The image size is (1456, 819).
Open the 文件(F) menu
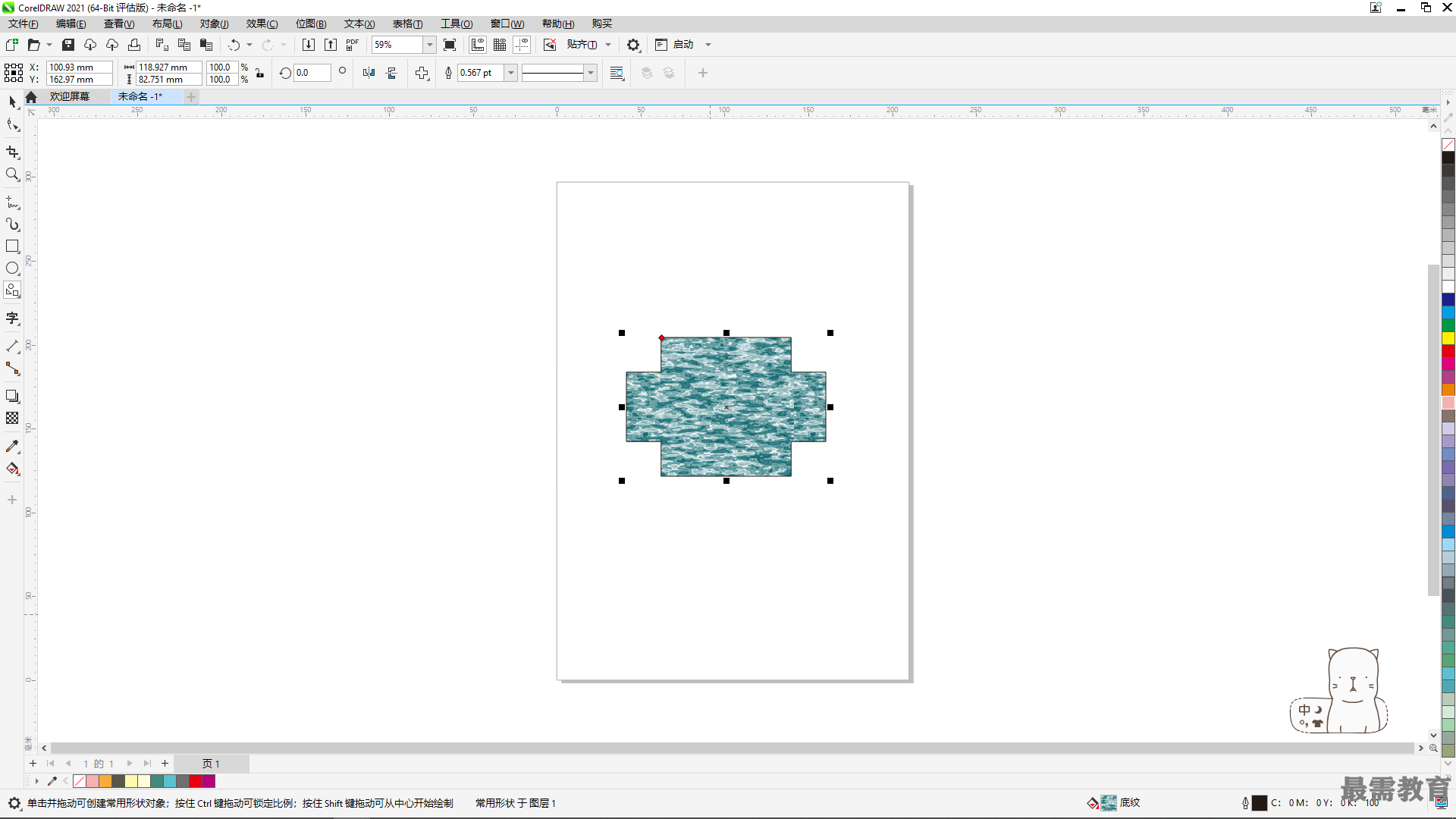pyautogui.click(x=24, y=24)
